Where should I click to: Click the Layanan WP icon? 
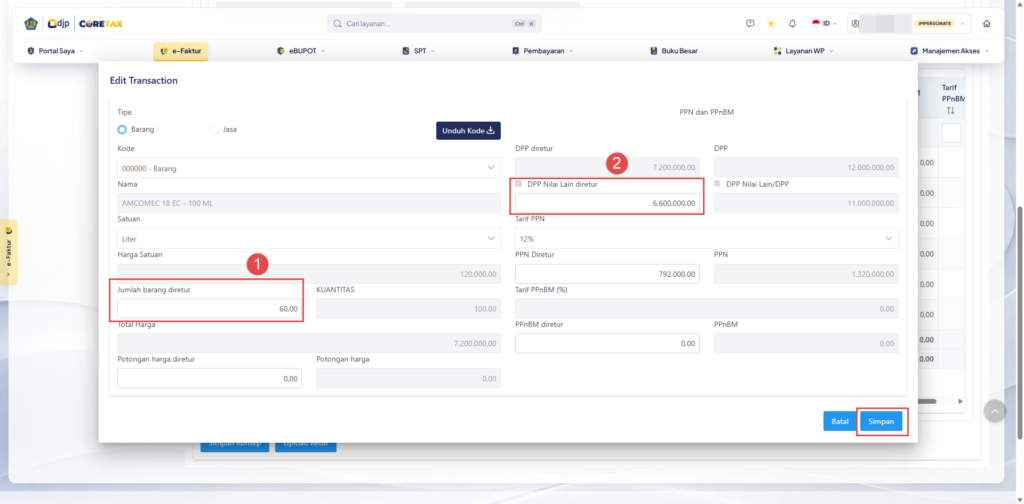tap(777, 50)
